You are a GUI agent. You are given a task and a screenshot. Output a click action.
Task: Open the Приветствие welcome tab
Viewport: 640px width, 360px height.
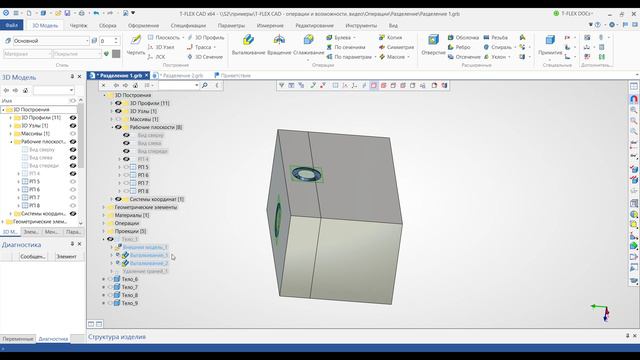coord(232,76)
